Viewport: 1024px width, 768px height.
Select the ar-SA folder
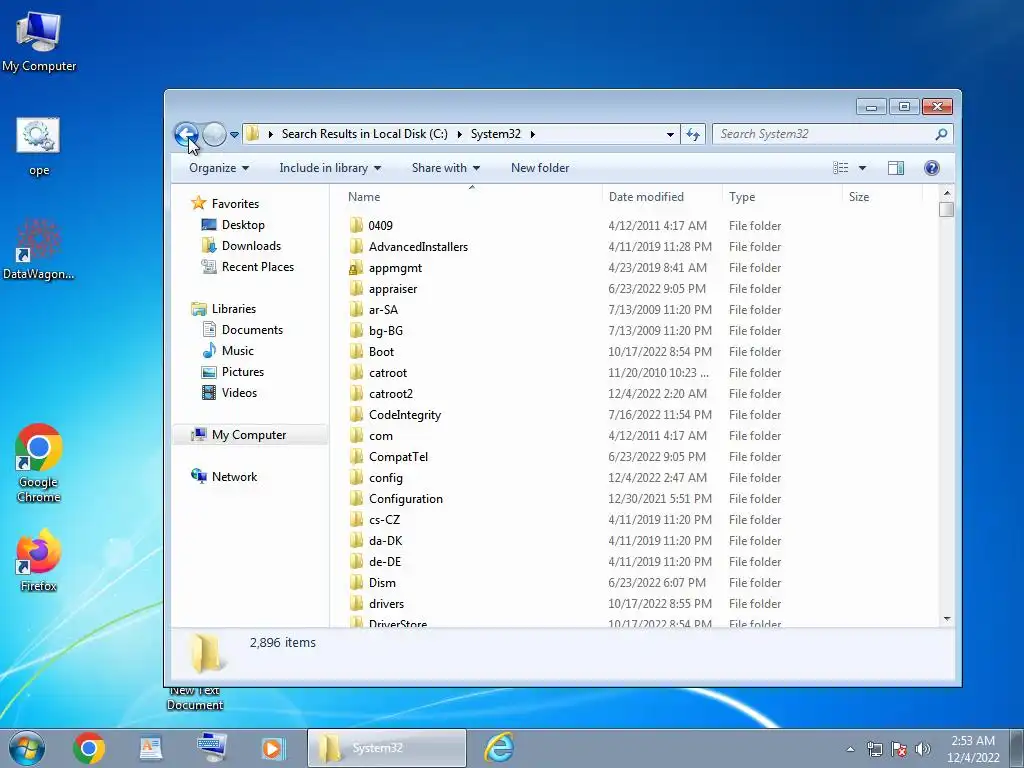(383, 310)
